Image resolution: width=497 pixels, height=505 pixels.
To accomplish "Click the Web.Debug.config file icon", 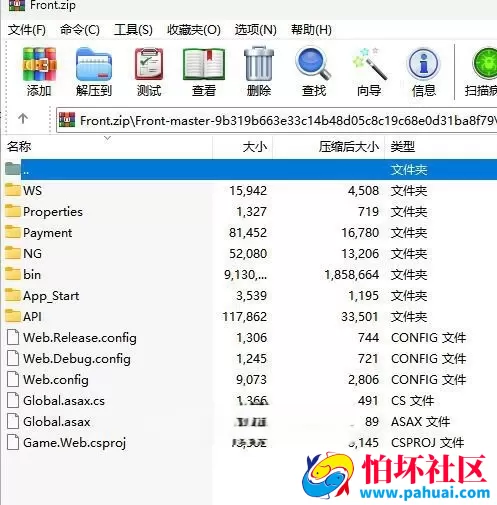I will (x=13, y=358).
